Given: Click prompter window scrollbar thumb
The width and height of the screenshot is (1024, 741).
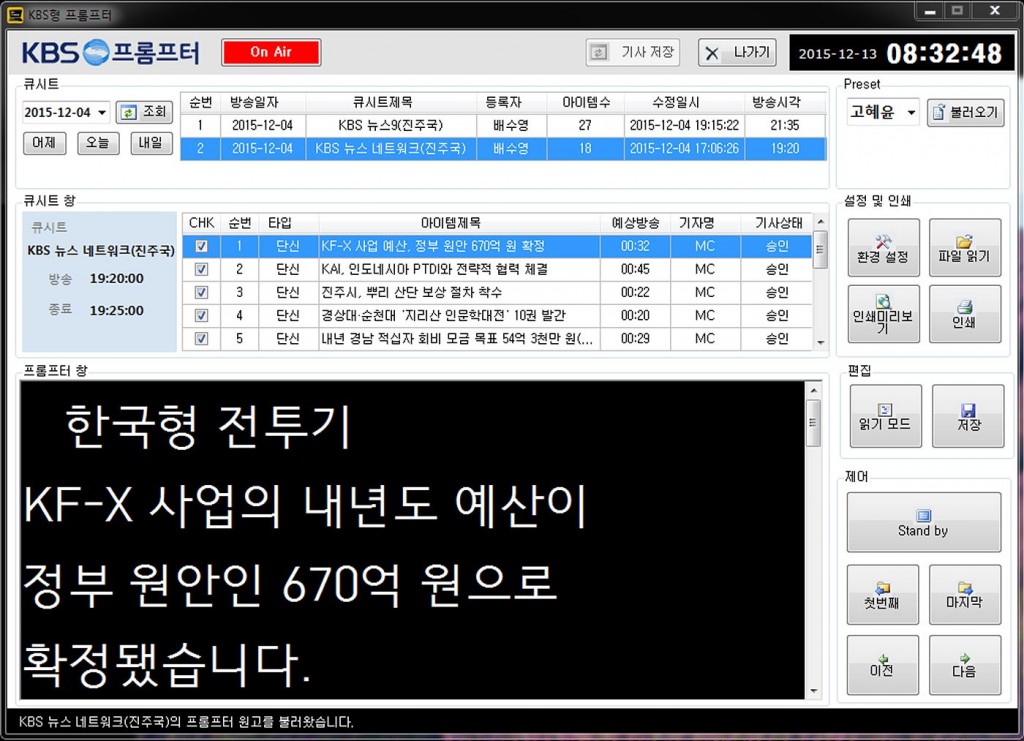Looking at the screenshot, I should 813,423.
